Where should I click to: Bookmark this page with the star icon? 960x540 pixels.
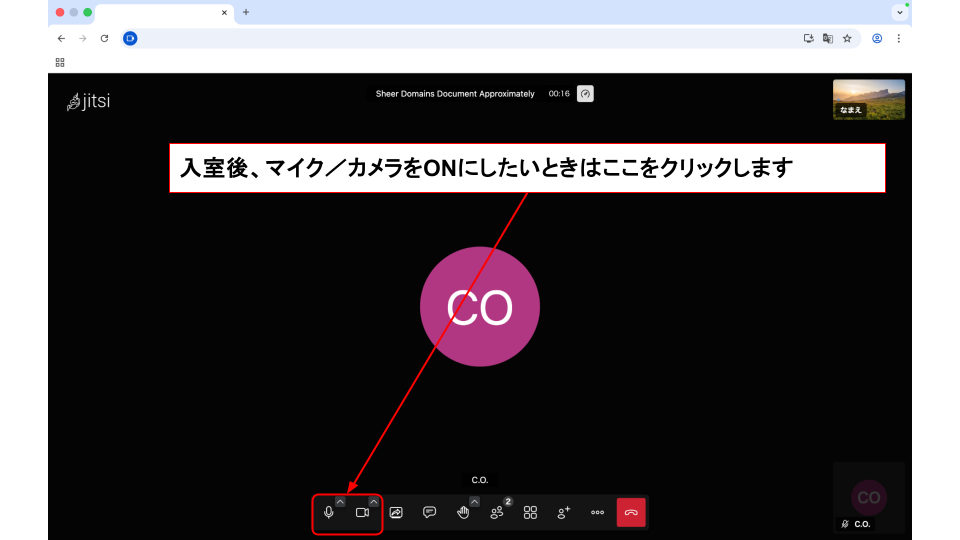click(847, 38)
